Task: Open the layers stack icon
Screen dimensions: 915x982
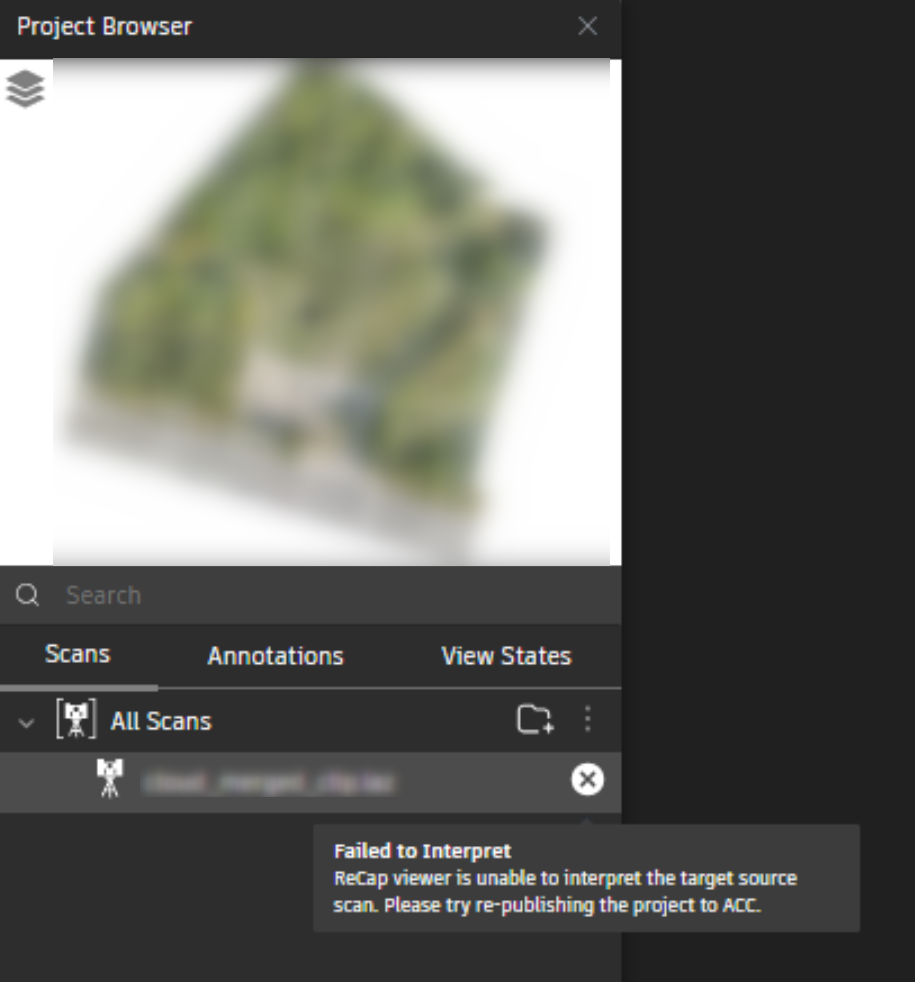Action: [25, 89]
